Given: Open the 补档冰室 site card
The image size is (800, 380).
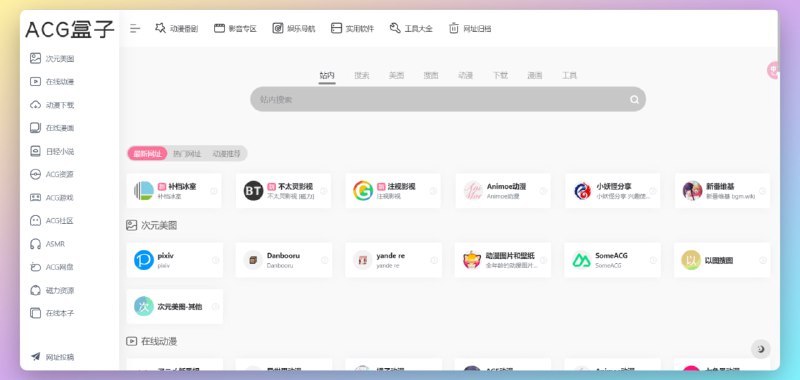Looking at the screenshot, I should 174,191.
